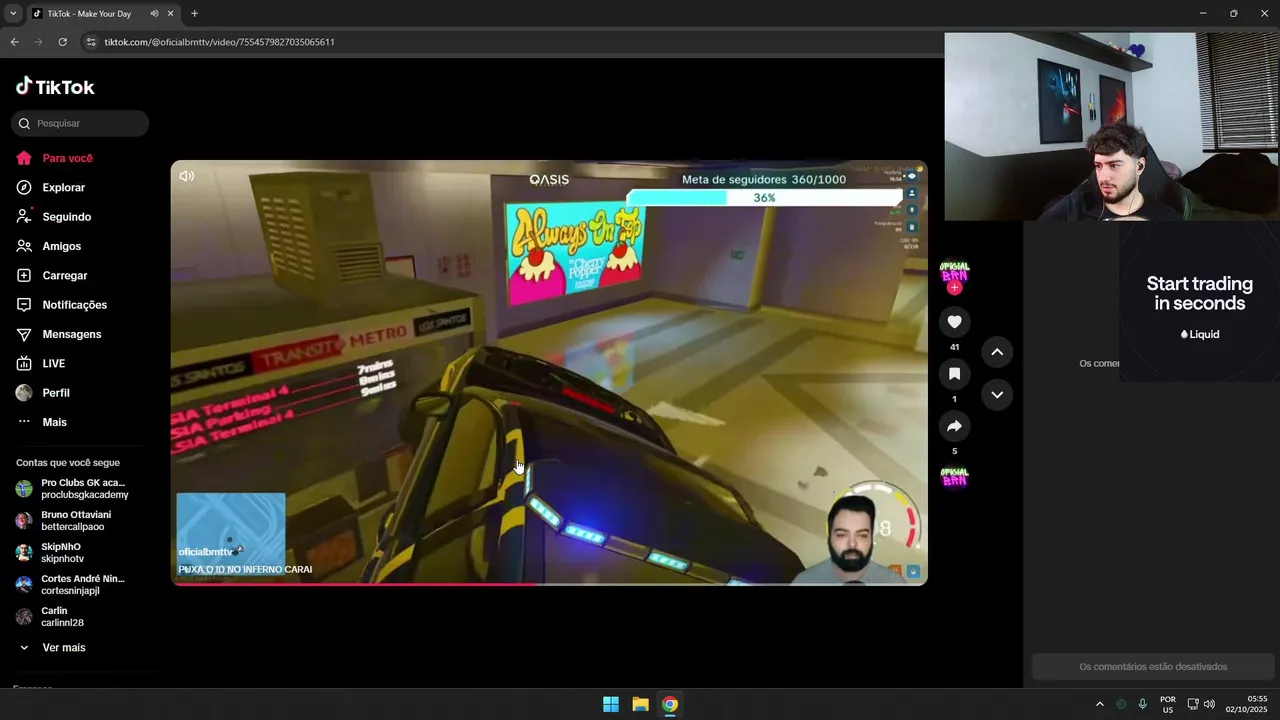Screen dimensions: 1280x720
Task: Open the POR US language switcher
Action: point(1168,704)
